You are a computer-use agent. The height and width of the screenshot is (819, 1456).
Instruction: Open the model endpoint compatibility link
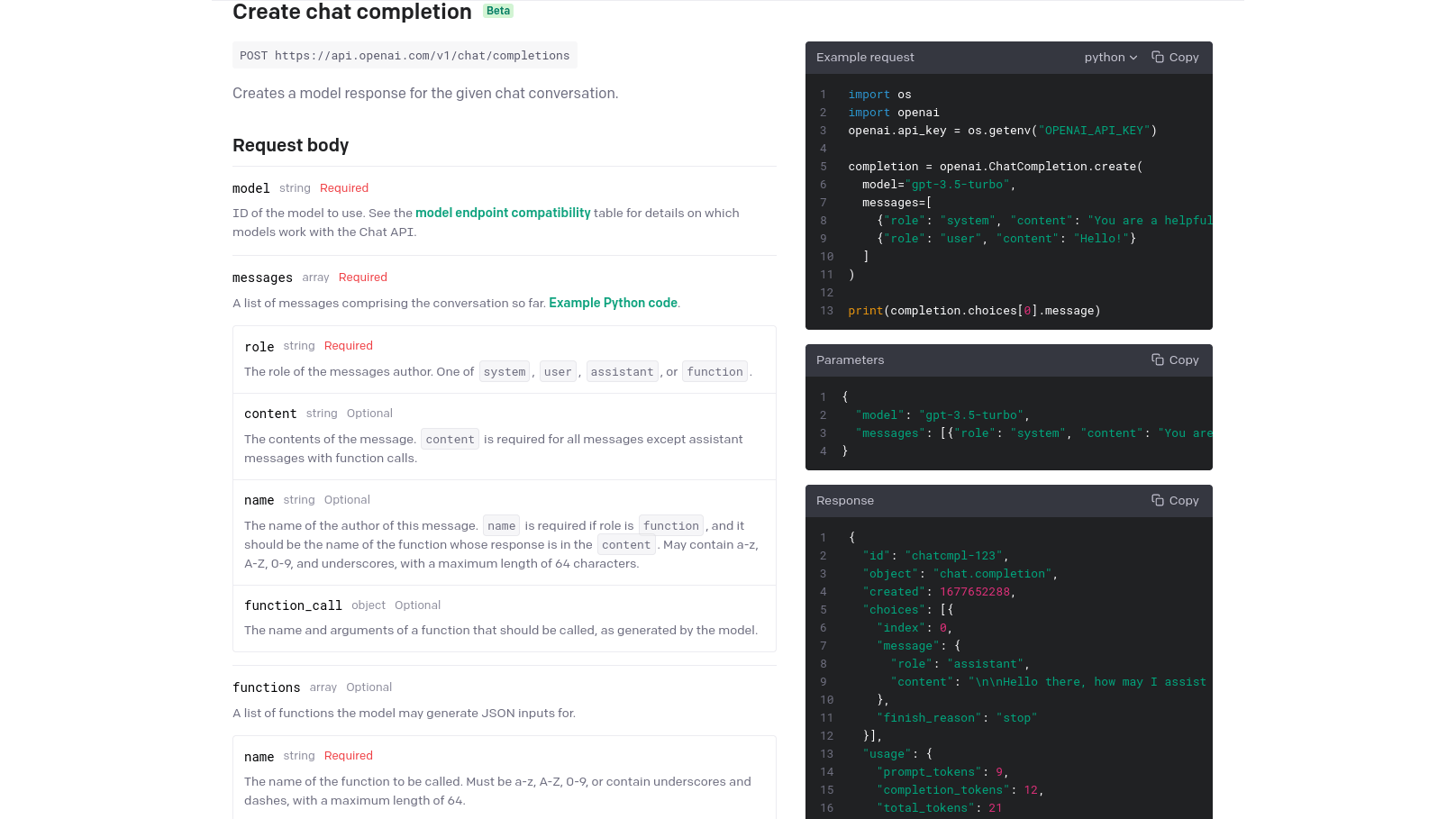coord(503,213)
